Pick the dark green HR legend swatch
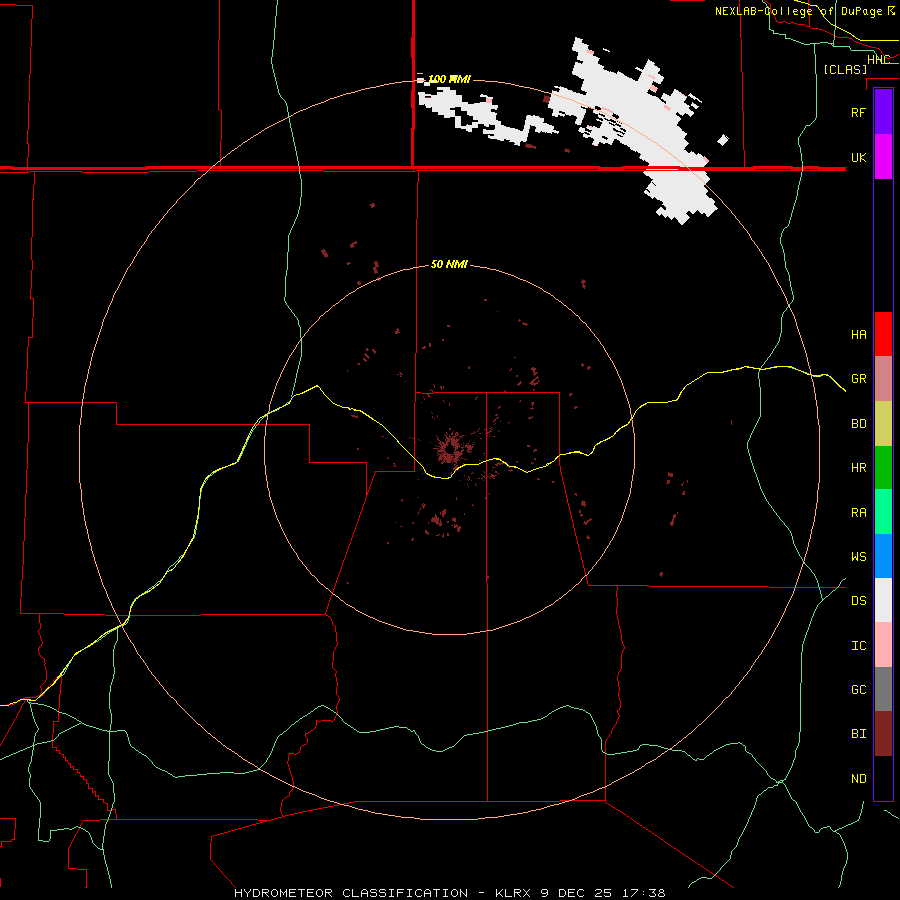Viewport: 900px width, 900px height. [x=883, y=468]
